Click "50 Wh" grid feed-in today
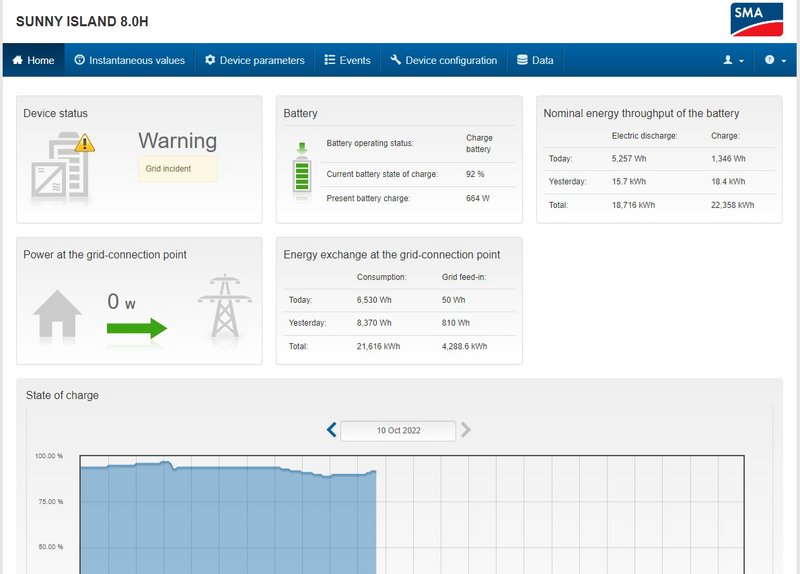Screen dimensions: 800x574 (453, 300)
